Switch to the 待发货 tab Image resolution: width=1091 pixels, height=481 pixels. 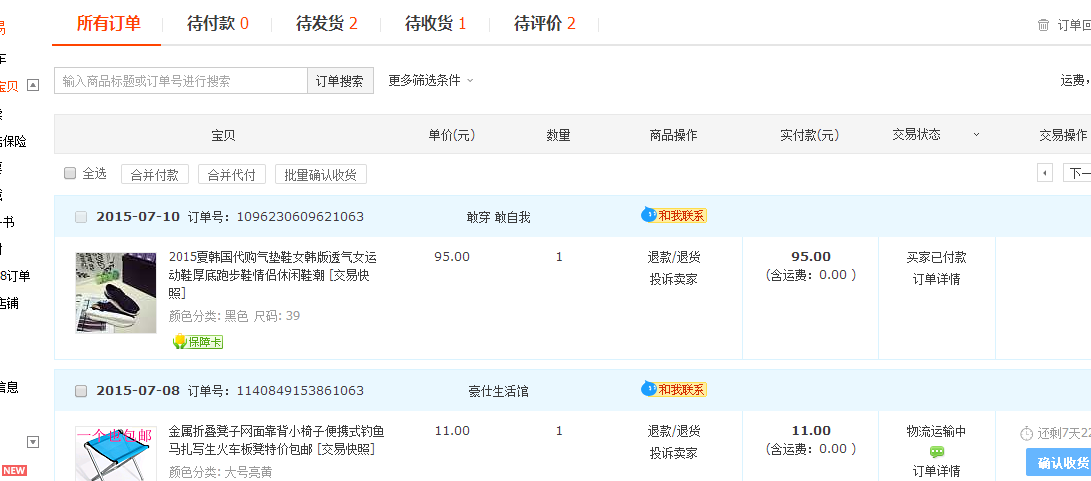pos(326,23)
